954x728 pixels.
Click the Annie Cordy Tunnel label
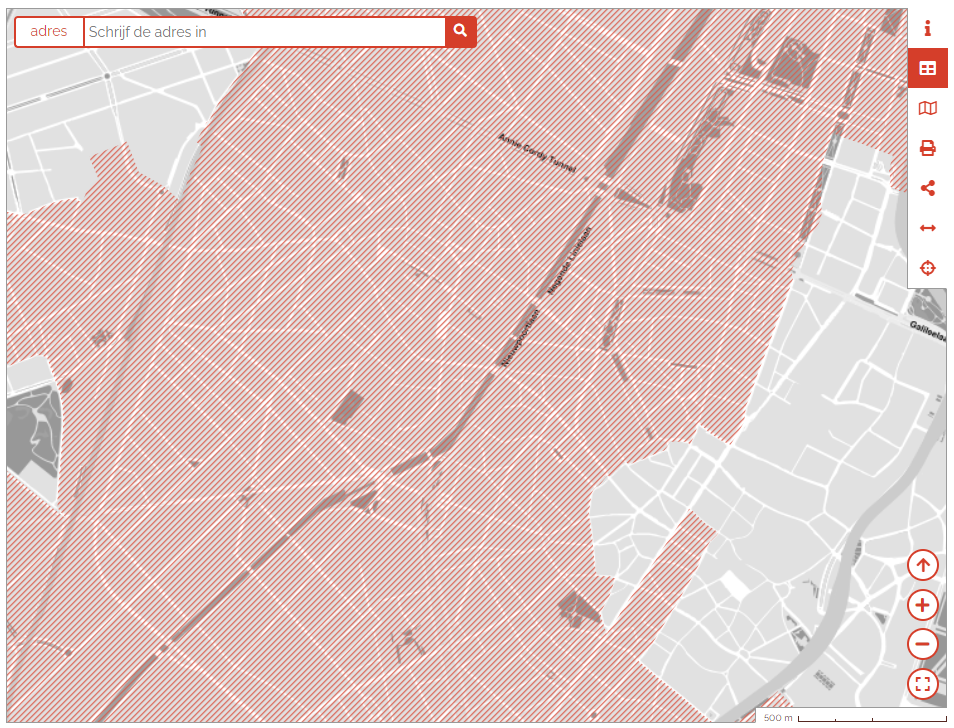coord(537,152)
